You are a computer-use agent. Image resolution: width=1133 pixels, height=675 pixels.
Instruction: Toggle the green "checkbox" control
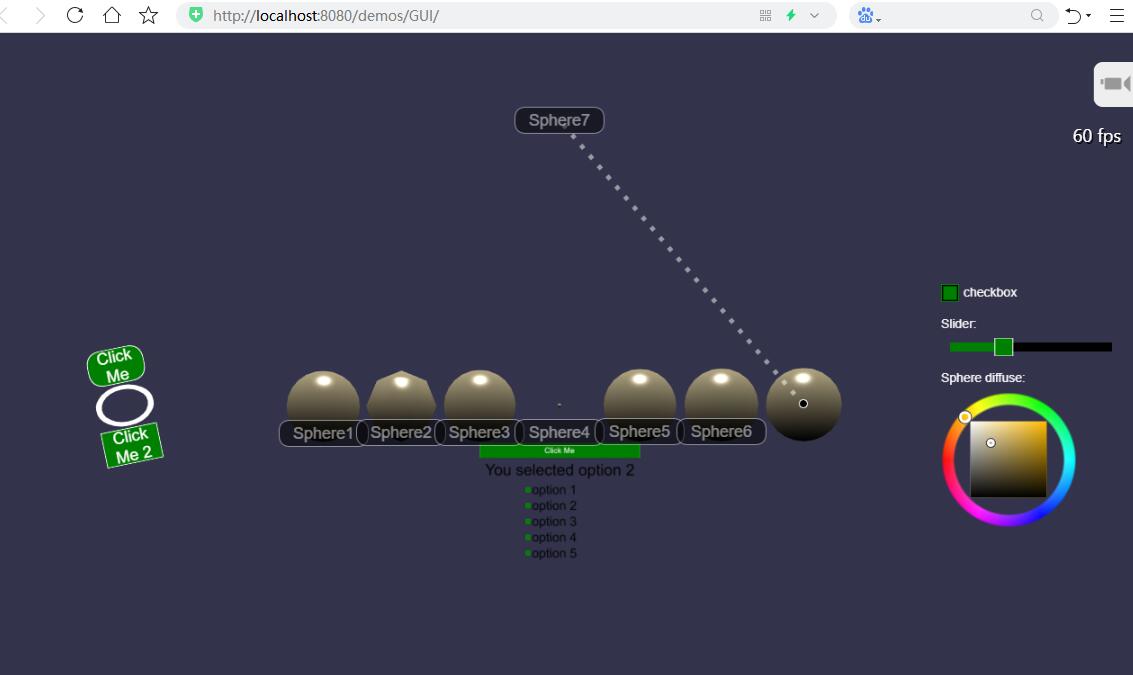pyautogui.click(x=948, y=292)
